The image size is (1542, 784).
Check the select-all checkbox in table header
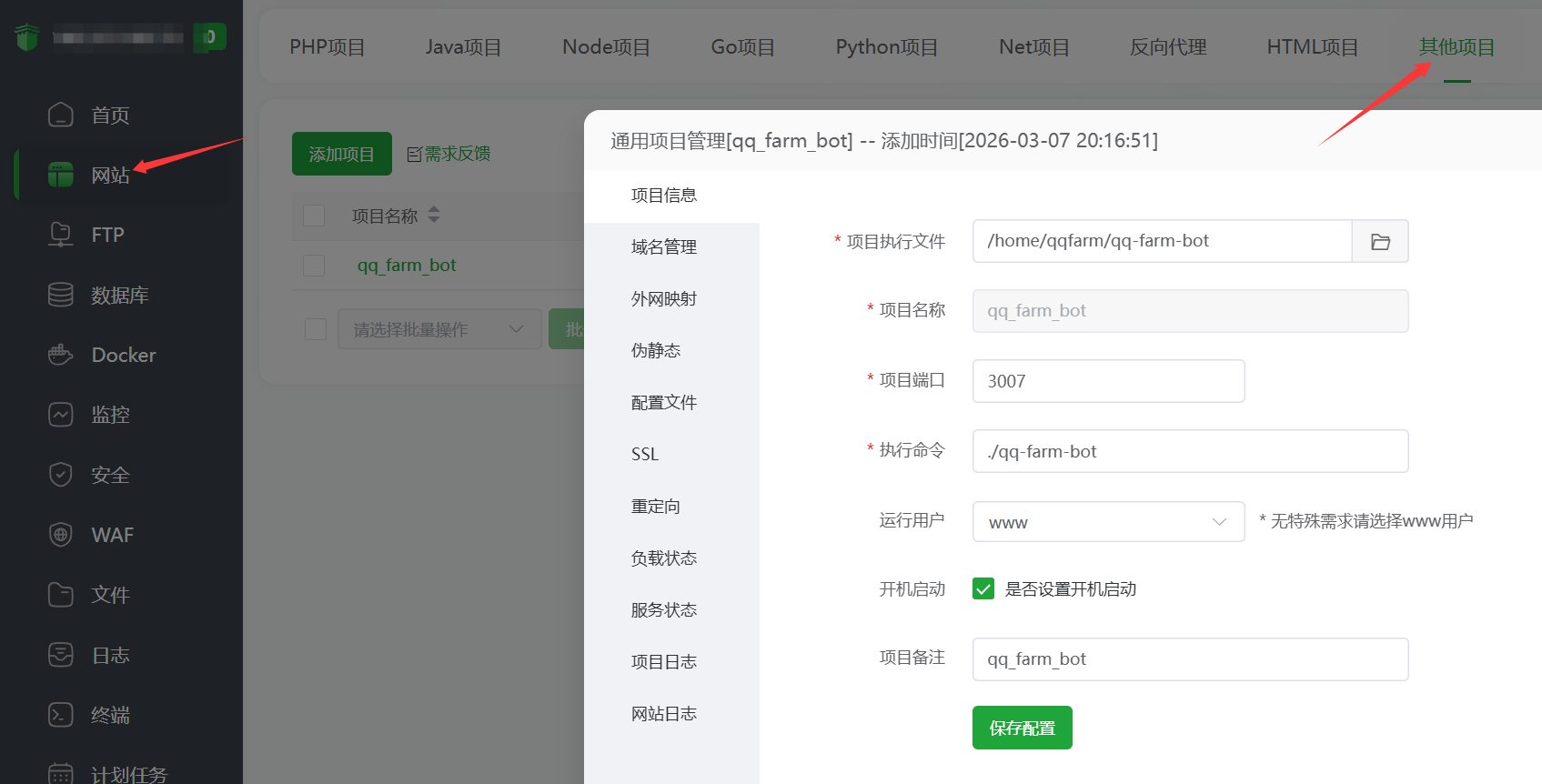pos(314,216)
